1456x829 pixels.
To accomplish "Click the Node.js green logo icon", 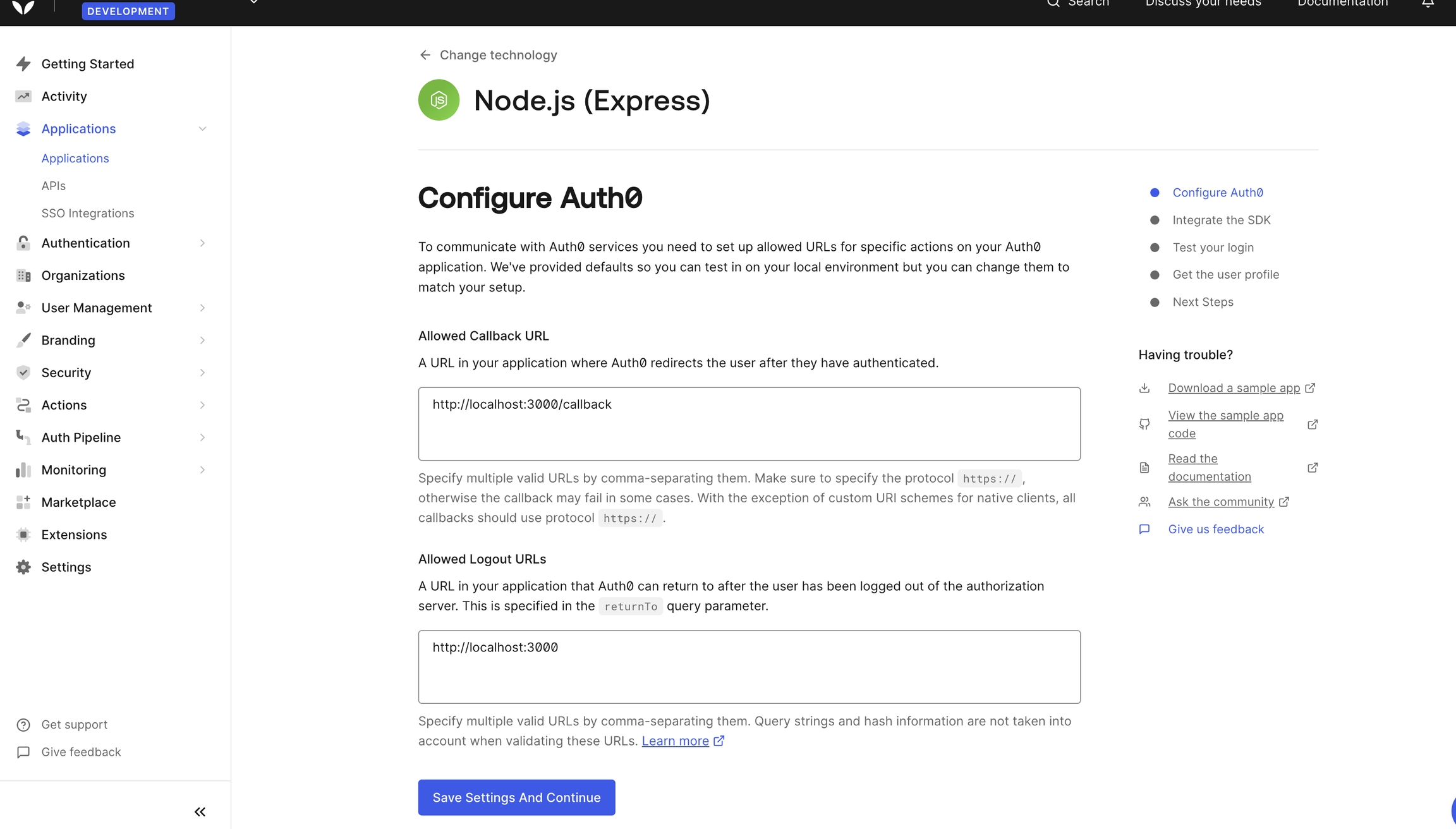I will (x=439, y=100).
